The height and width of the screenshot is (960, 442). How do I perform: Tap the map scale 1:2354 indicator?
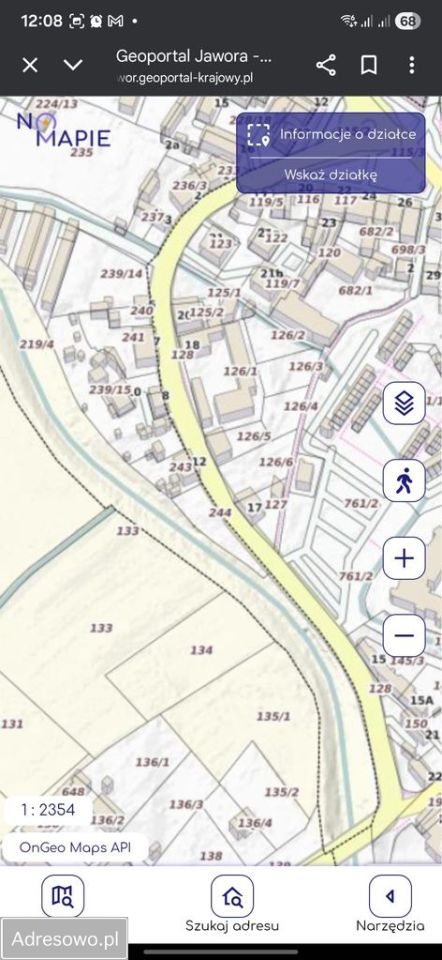tap(48, 810)
